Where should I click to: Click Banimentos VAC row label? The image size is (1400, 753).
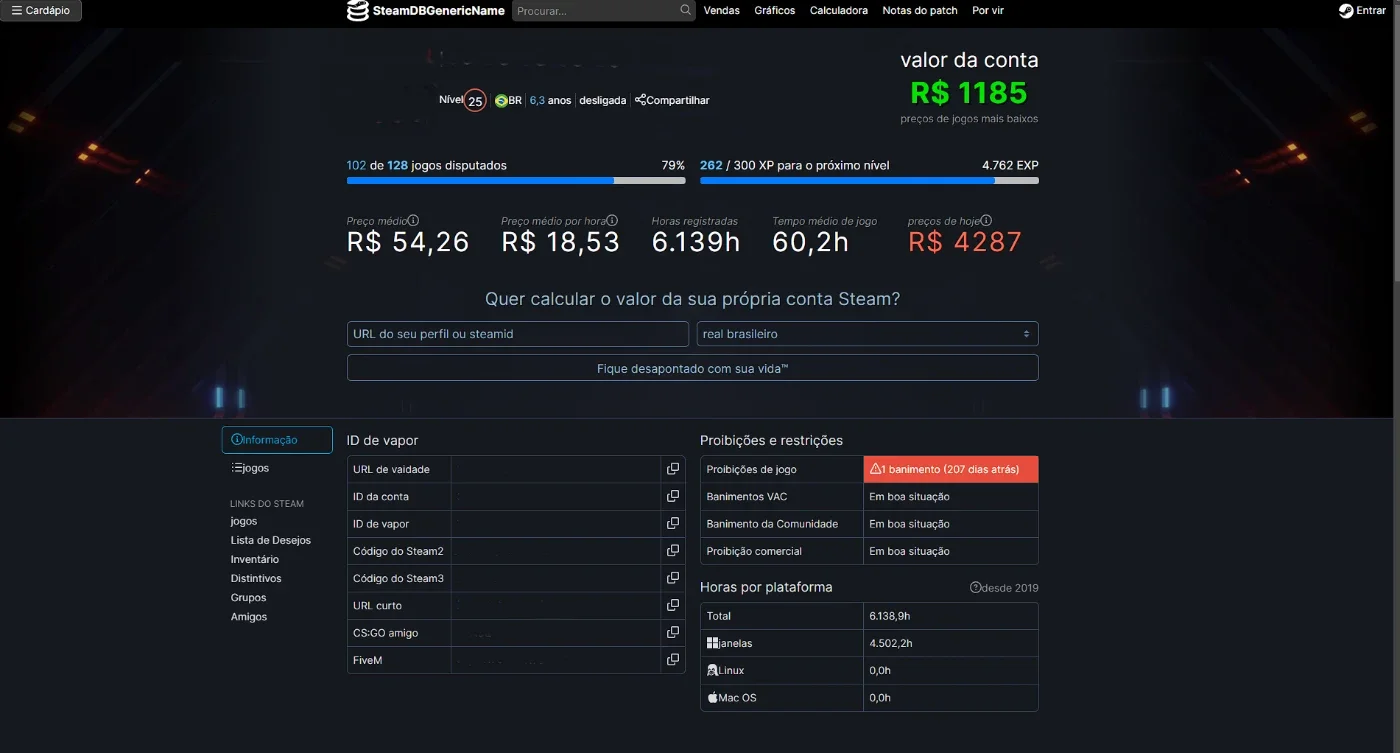click(747, 496)
